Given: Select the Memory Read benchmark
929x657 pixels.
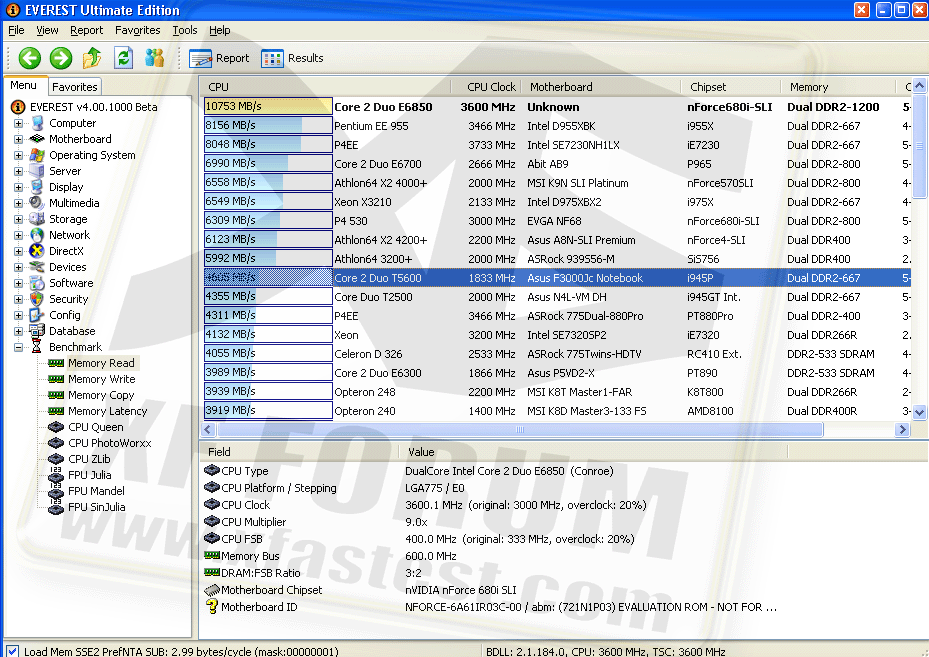Looking at the screenshot, I should pos(101,363).
